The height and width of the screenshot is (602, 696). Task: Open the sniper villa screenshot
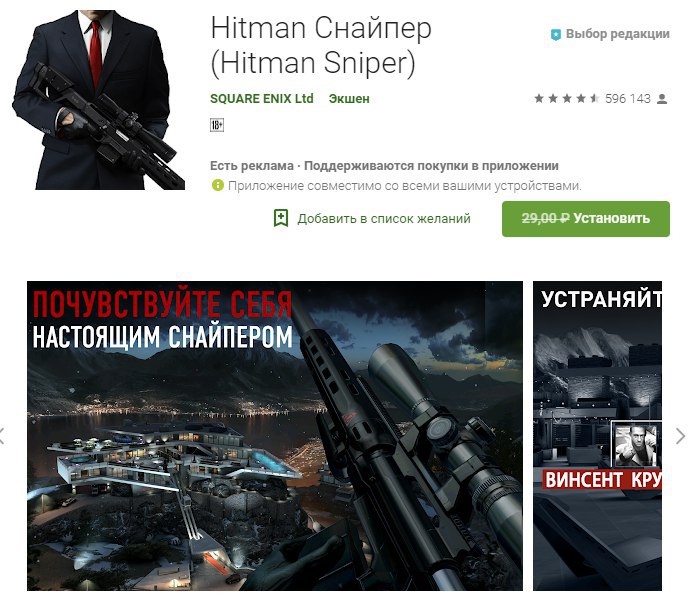275,436
